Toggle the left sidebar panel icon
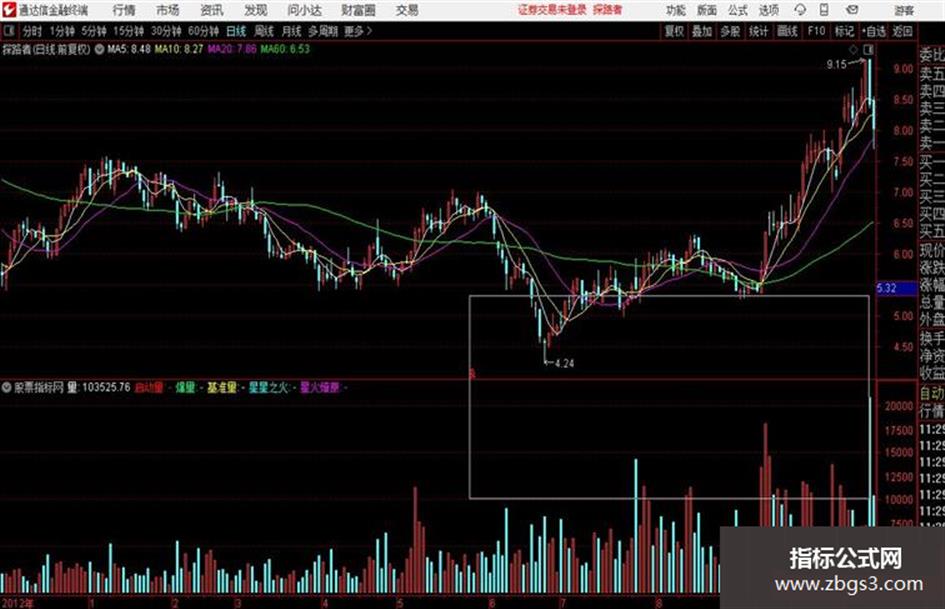 pyautogui.click(x=8, y=31)
